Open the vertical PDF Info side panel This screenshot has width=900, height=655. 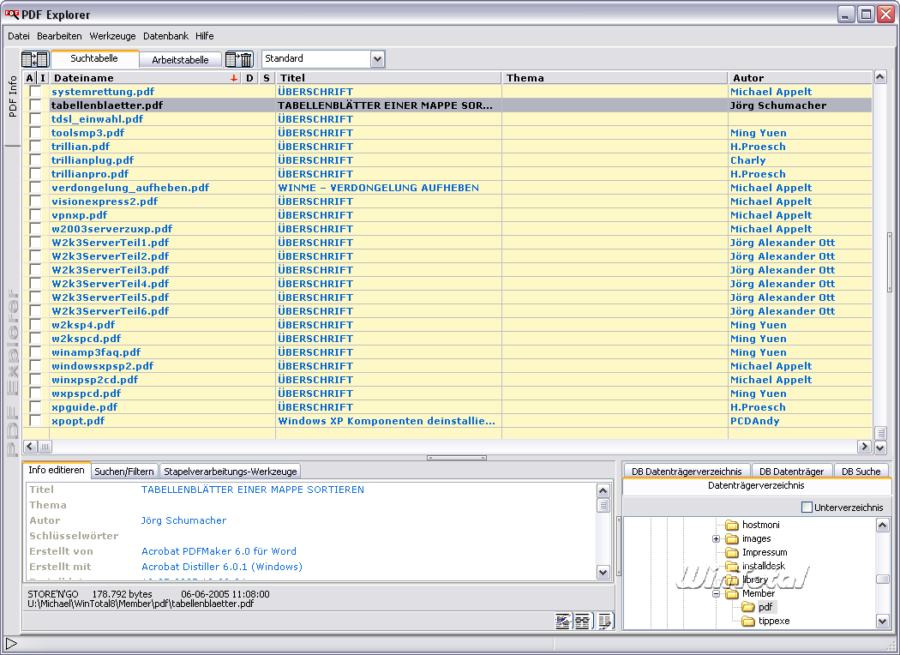coord(12,97)
